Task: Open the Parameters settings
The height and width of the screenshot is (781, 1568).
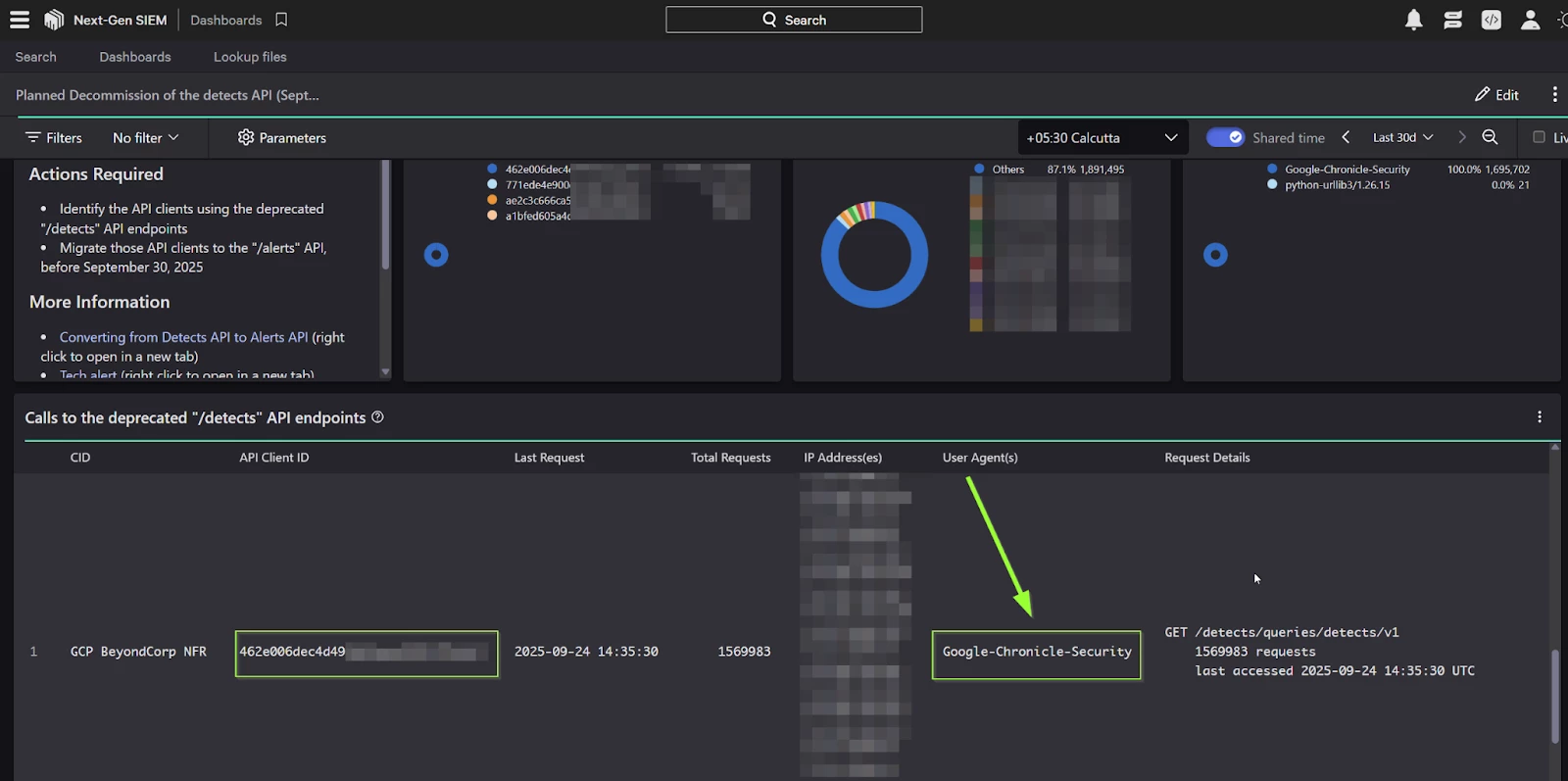Action: point(282,138)
